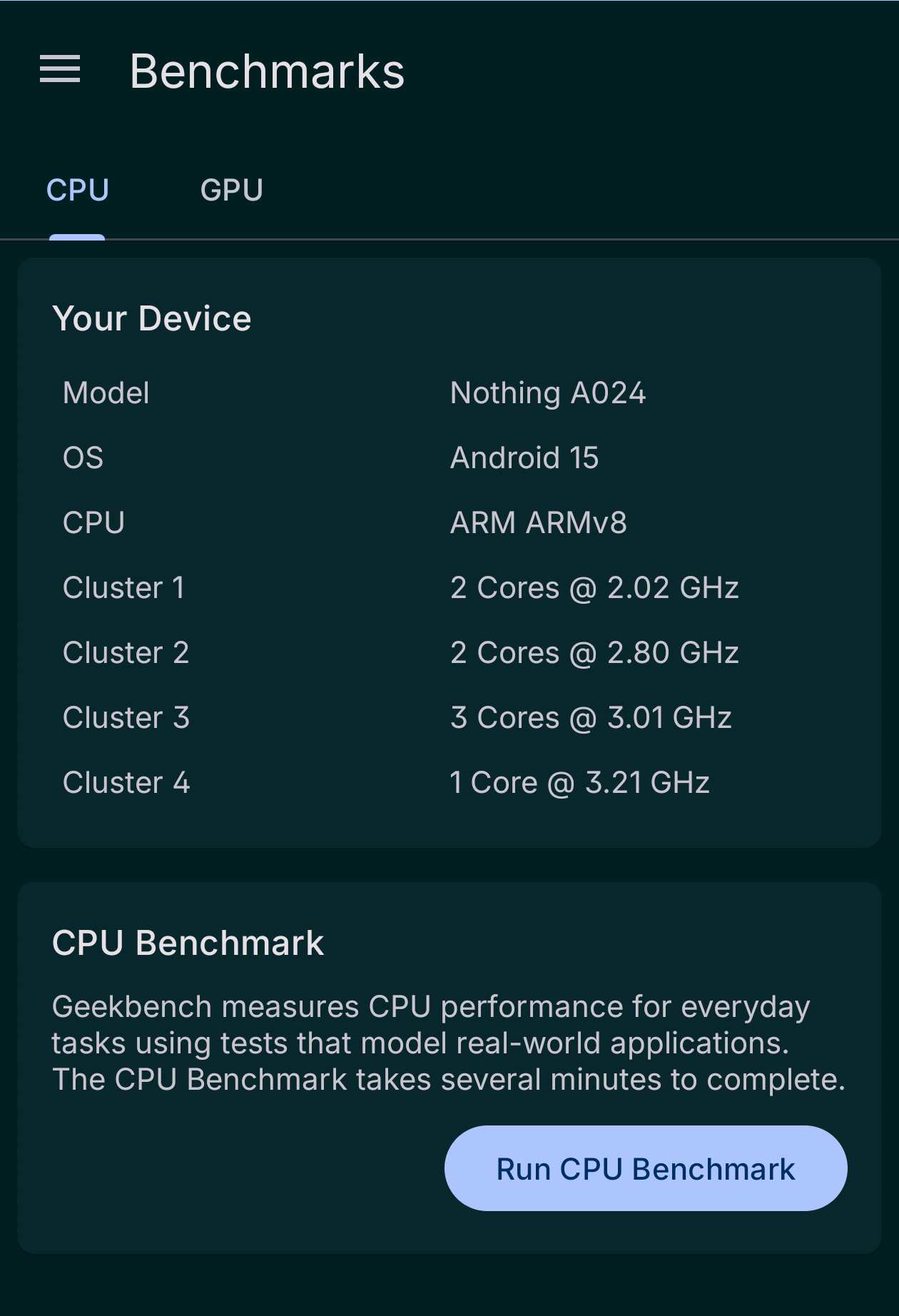Tap the ARM ARMv8 value
Viewport: 899px width, 1316px height.
coord(538,523)
